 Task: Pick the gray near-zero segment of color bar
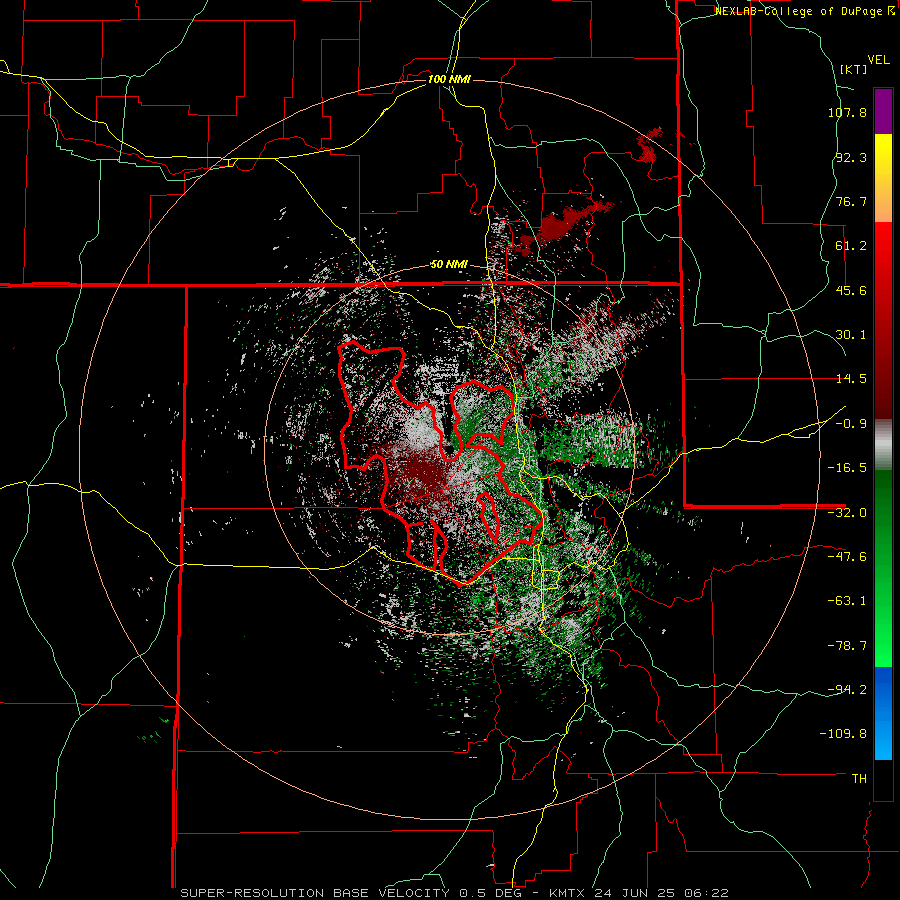pyautogui.click(x=883, y=445)
